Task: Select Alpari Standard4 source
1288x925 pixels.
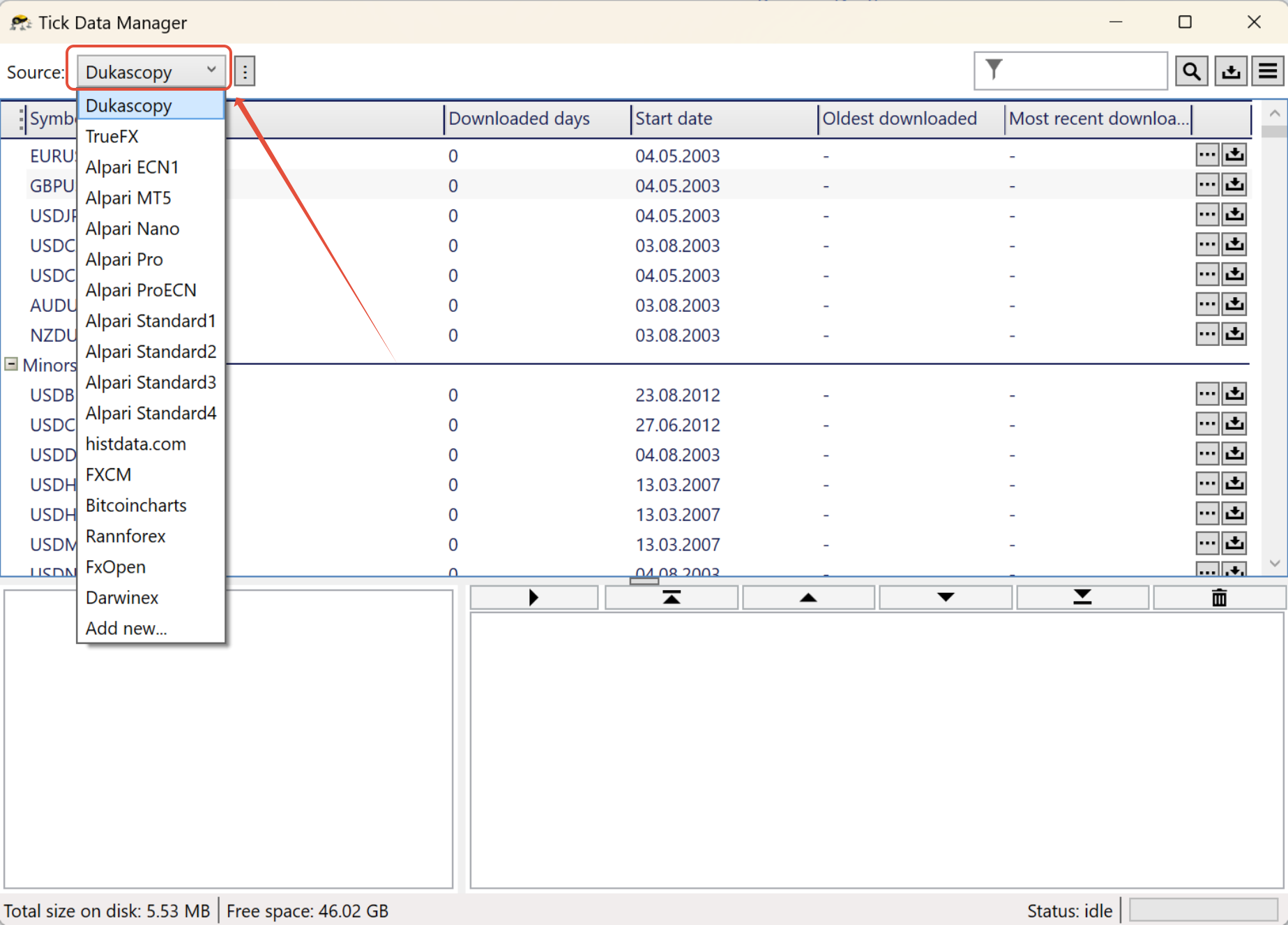Action: (151, 412)
